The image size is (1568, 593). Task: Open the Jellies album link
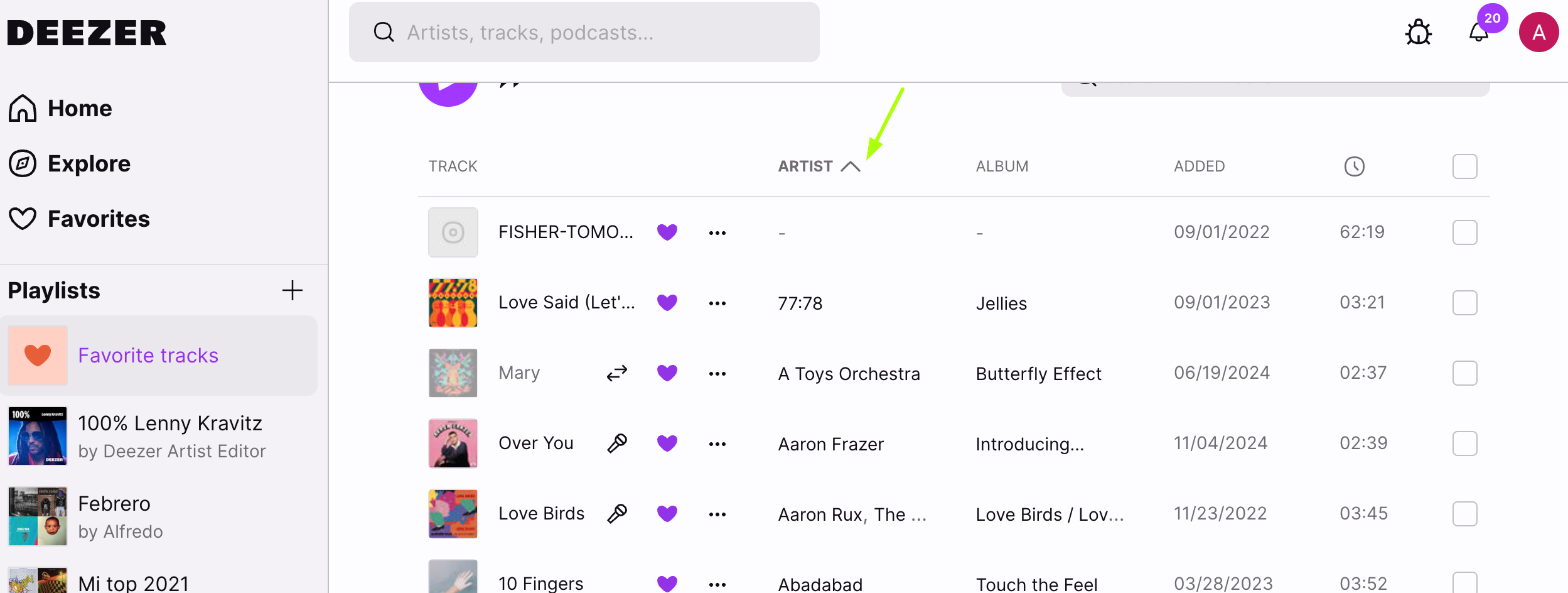1002,303
